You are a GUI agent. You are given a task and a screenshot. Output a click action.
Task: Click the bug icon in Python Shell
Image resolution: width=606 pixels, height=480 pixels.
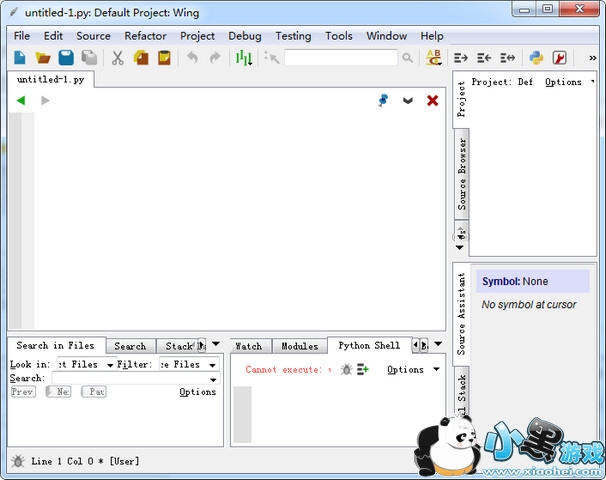point(346,369)
